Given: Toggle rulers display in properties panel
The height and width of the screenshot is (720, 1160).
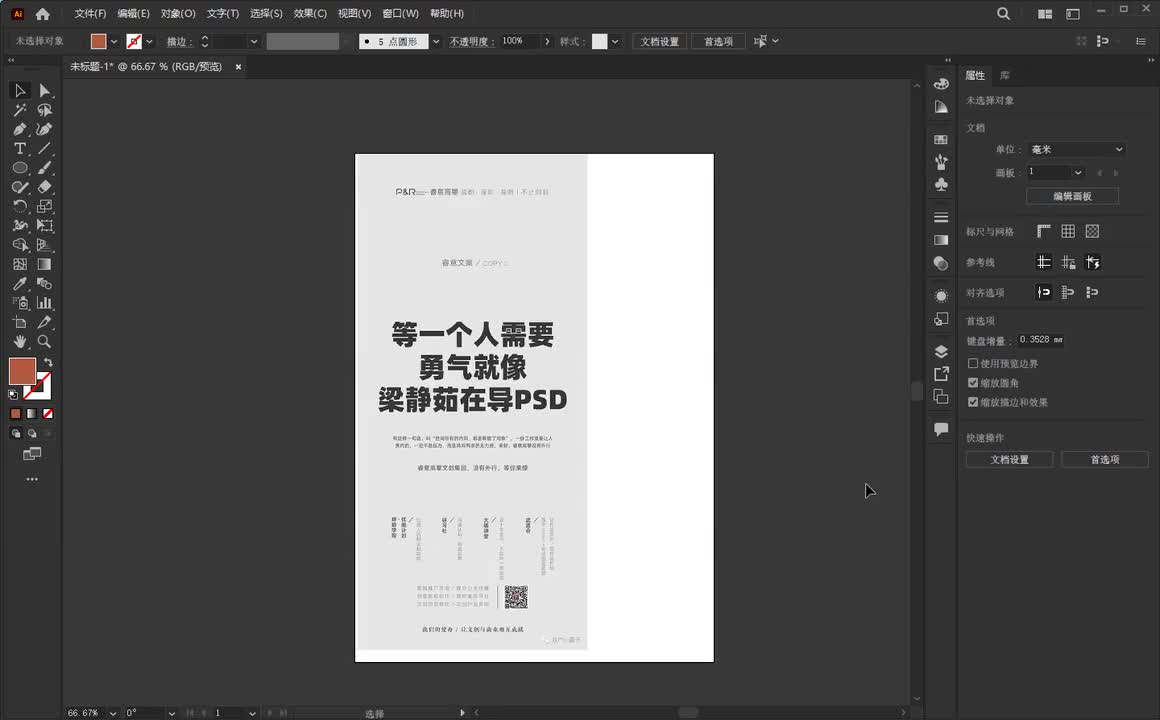Looking at the screenshot, I should click(1044, 232).
